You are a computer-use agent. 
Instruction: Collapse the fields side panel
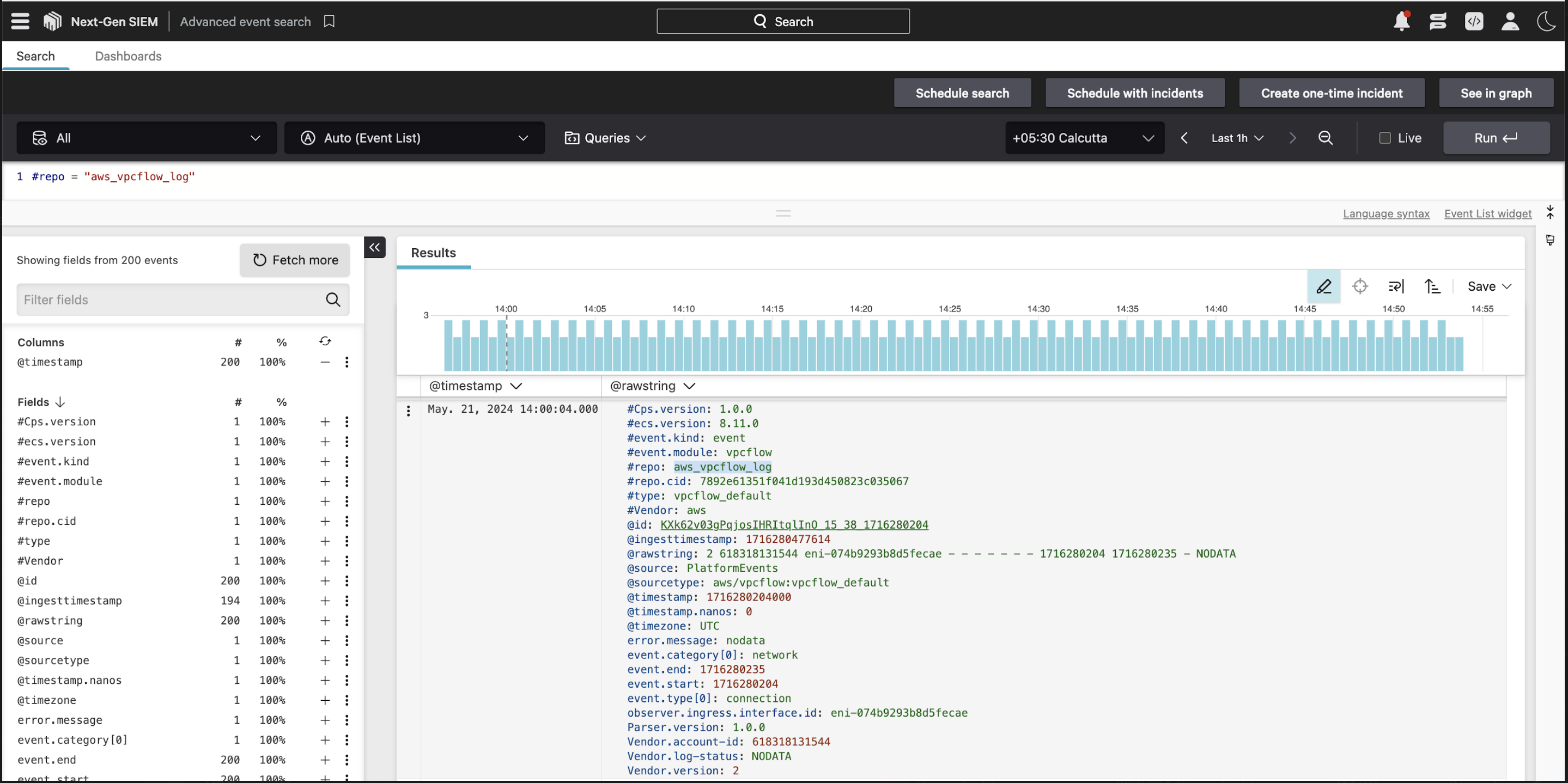point(374,247)
